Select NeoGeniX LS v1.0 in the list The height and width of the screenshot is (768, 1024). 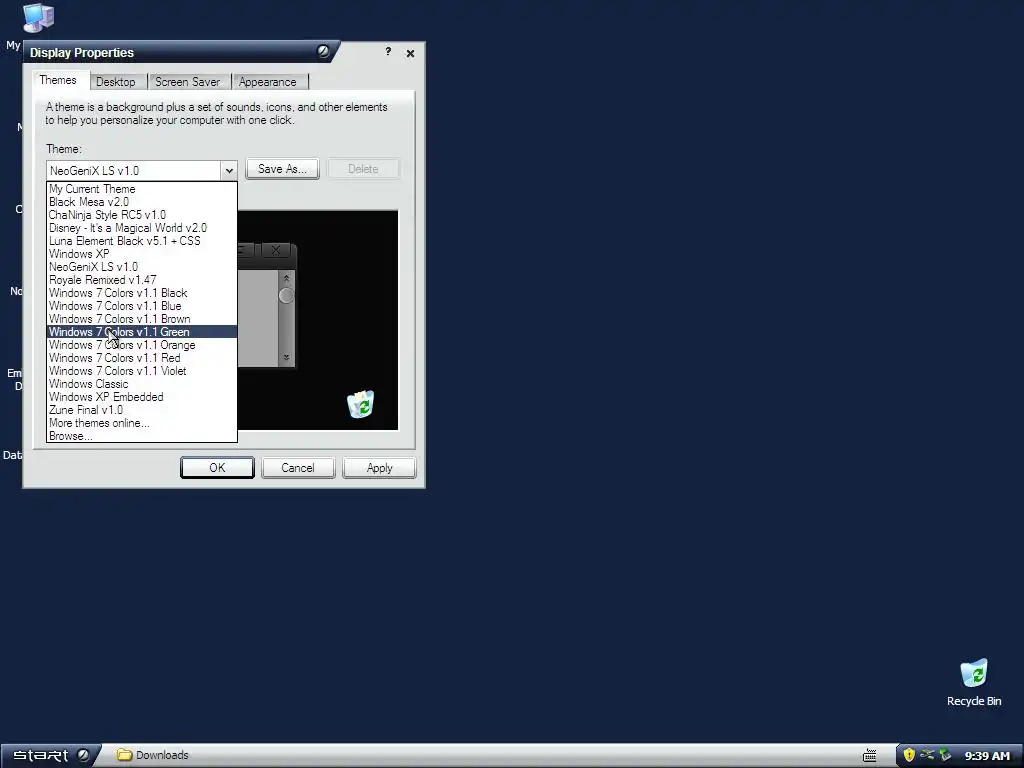142,267
